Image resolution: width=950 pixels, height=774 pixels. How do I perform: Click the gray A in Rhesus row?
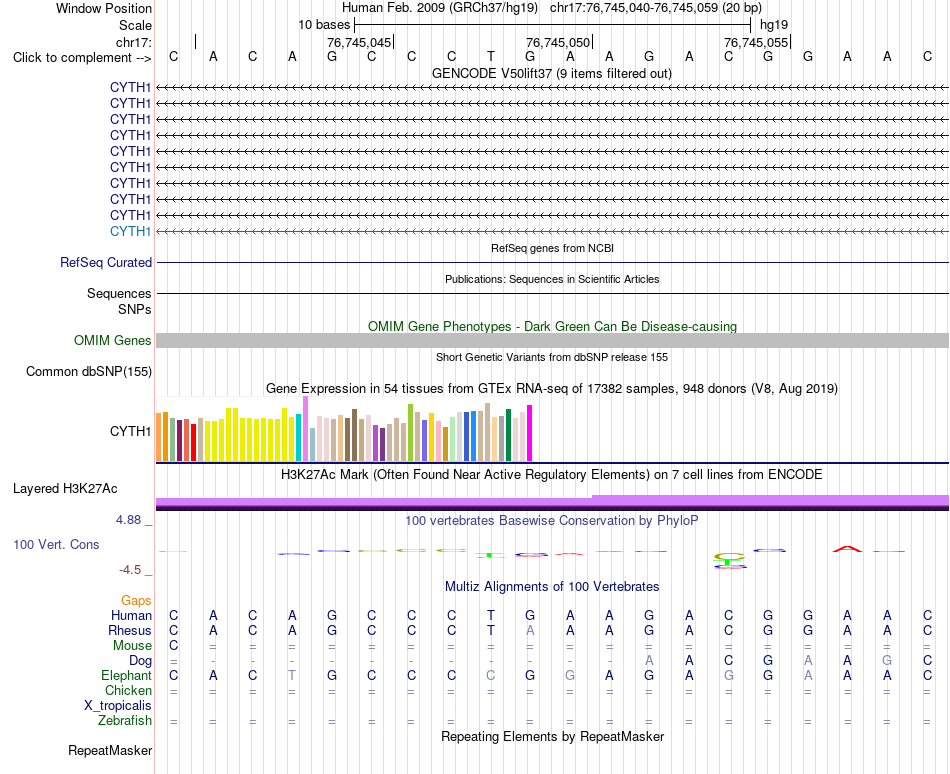coord(530,631)
